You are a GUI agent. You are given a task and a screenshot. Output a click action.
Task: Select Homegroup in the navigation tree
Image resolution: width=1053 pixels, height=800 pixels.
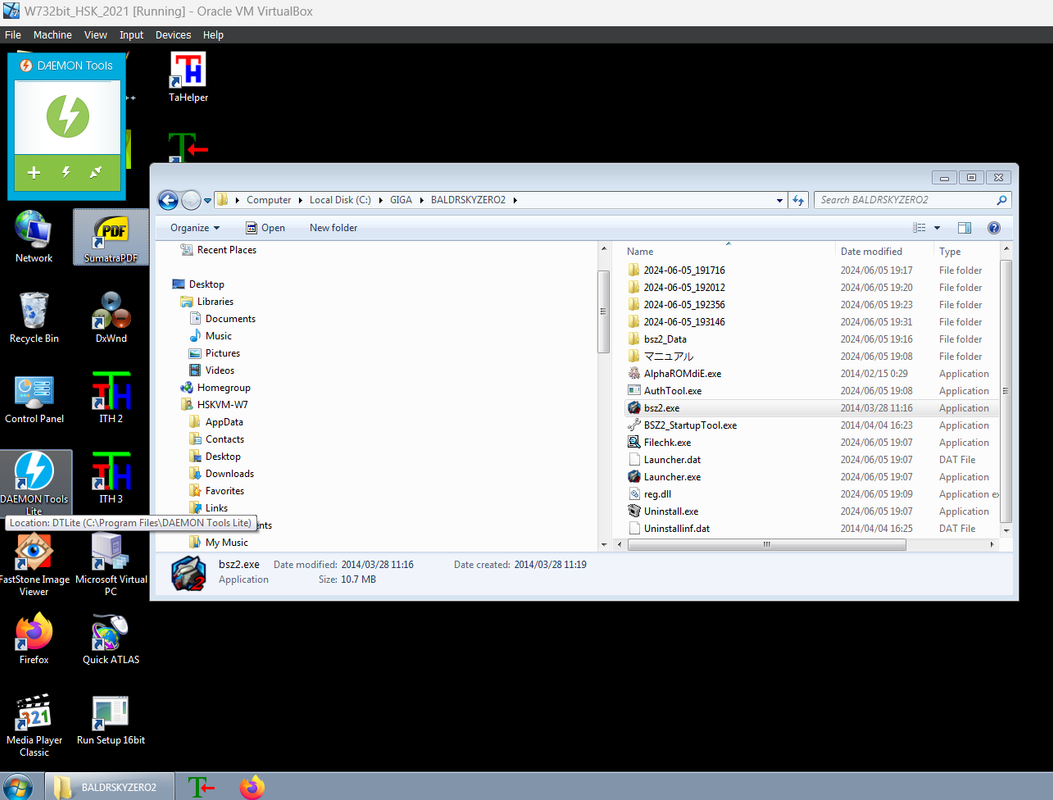point(223,388)
